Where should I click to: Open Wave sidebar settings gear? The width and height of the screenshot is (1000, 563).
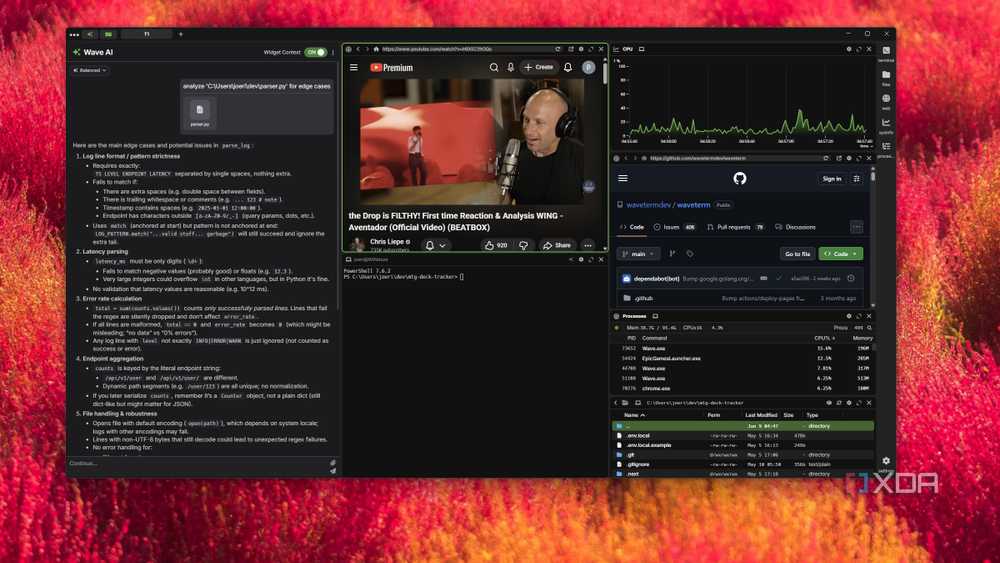(x=886, y=461)
